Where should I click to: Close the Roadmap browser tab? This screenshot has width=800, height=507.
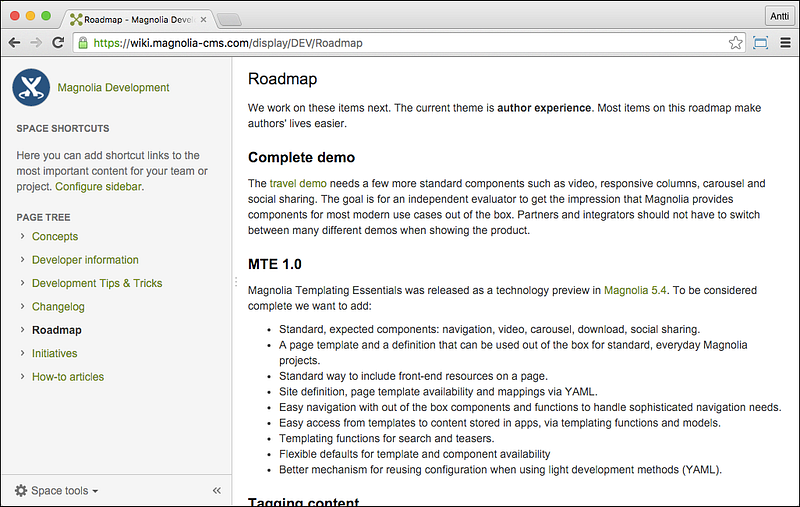pos(204,19)
